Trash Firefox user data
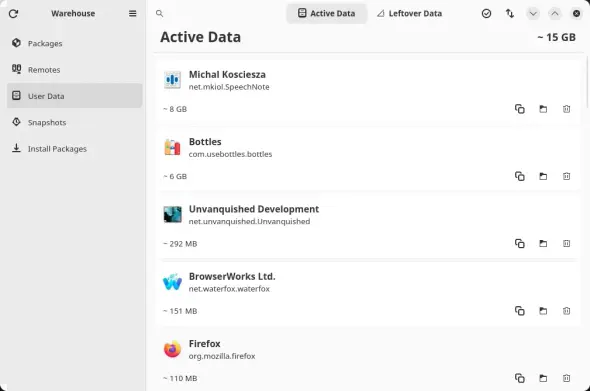Image resolution: width=590 pixels, height=391 pixels. pyautogui.click(x=566, y=378)
